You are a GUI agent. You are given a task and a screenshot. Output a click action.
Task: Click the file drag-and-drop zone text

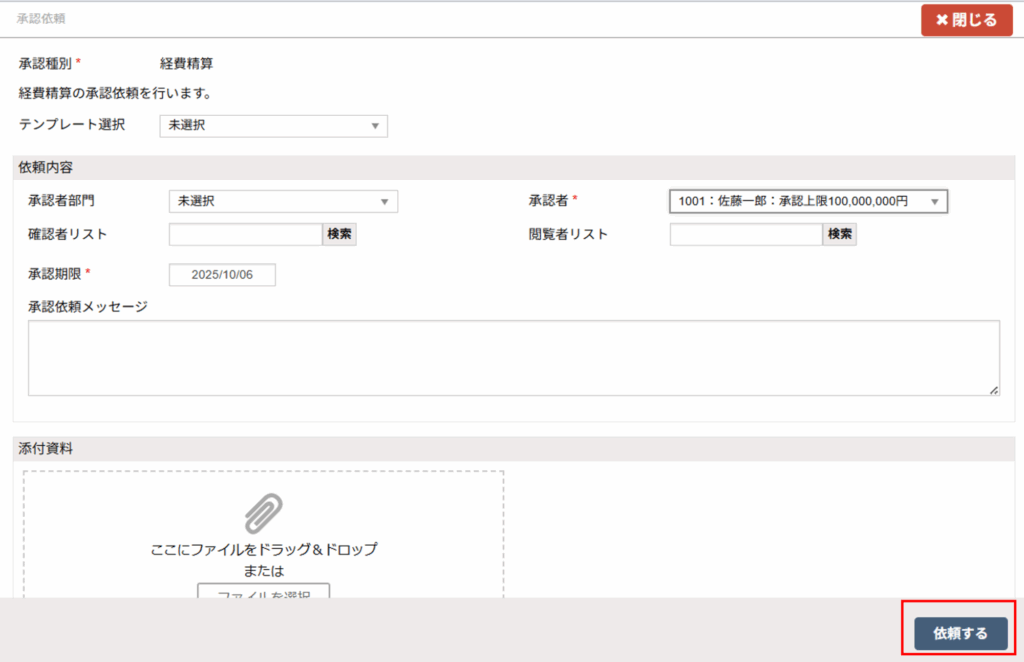coord(263,550)
